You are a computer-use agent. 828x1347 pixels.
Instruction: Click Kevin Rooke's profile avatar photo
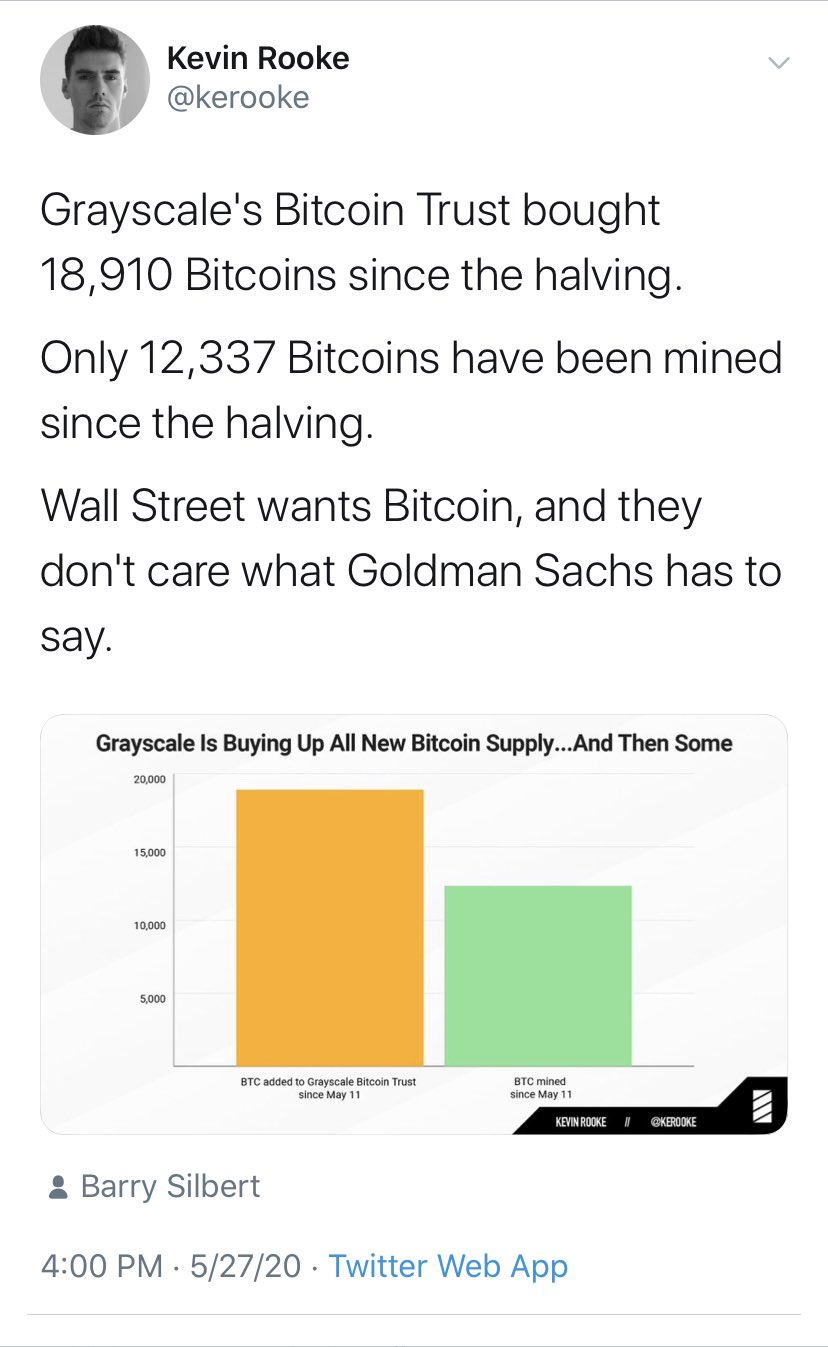click(x=87, y=79)
